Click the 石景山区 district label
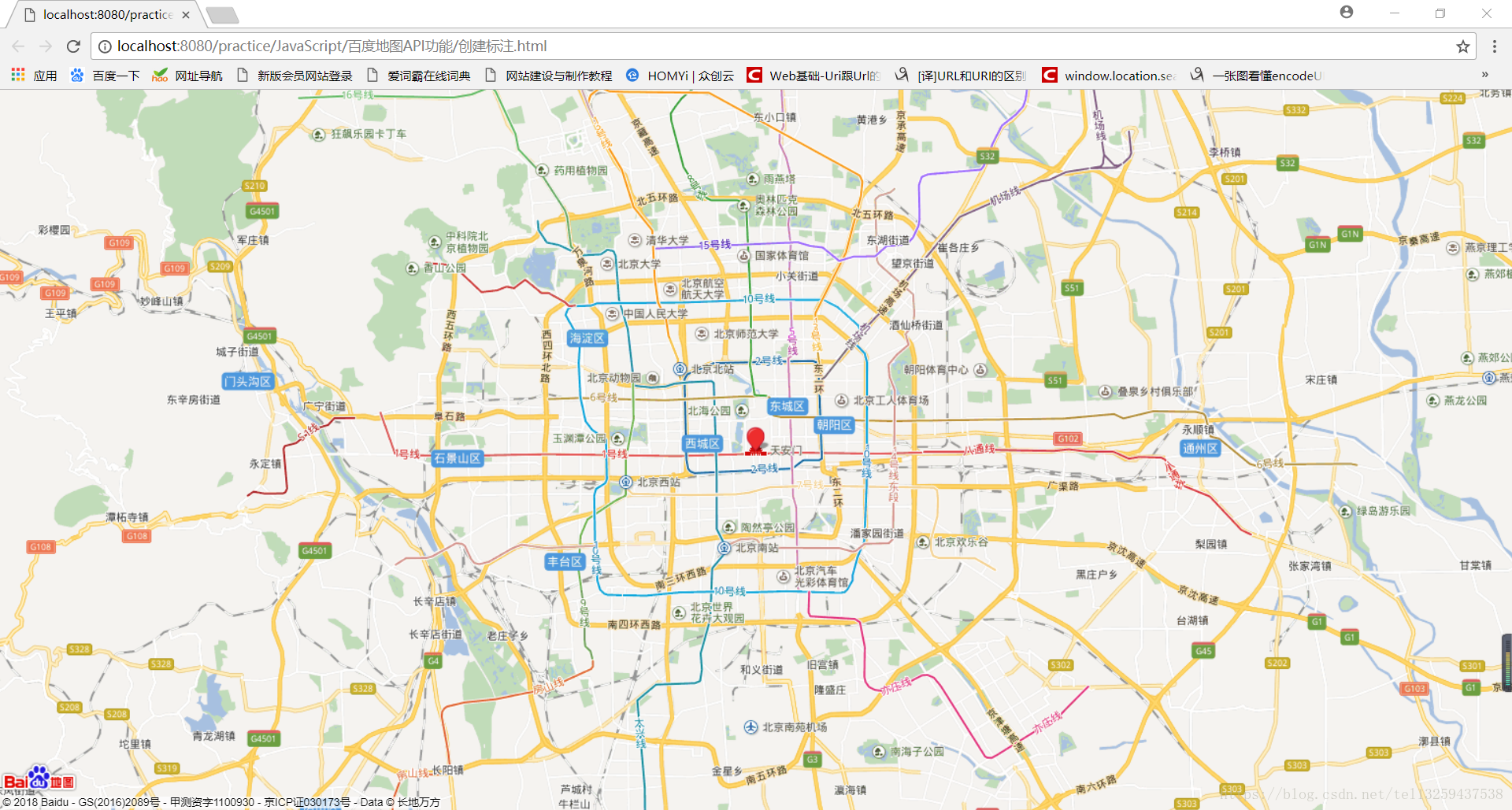Viewport: 1512px width, 810px height. (x=458, y=458)
